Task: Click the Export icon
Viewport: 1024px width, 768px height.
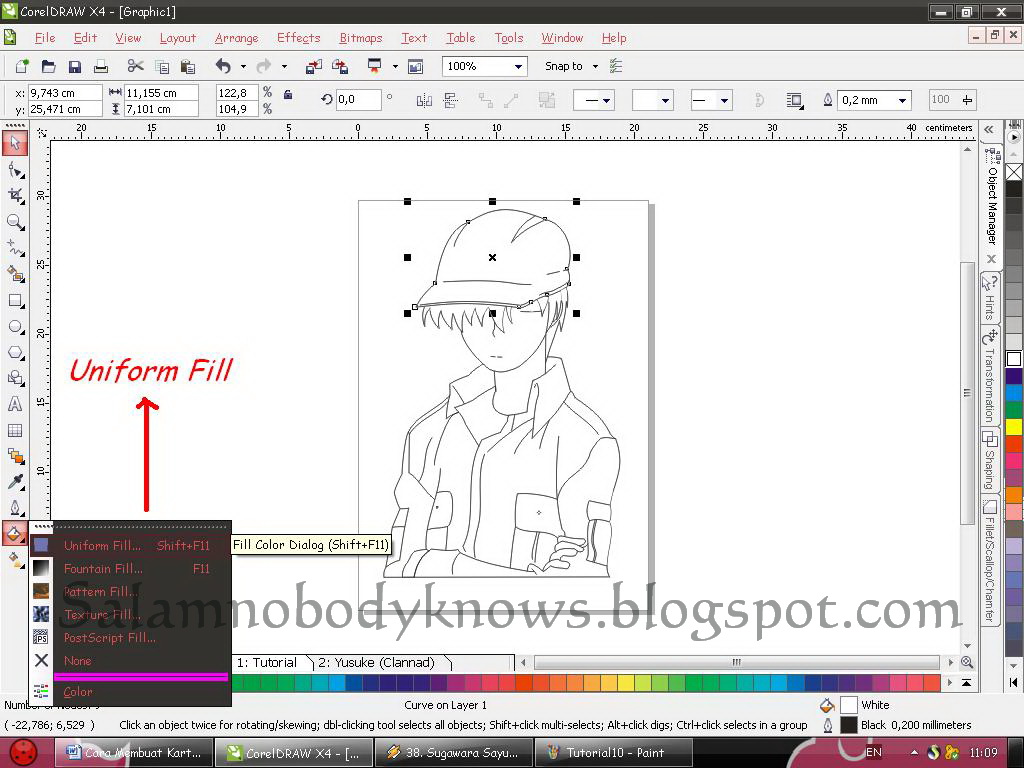Action: 340,66
